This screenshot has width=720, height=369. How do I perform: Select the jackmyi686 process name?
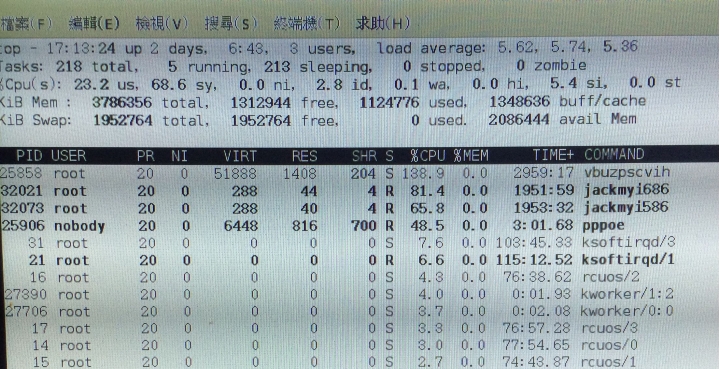coord(626,190)
